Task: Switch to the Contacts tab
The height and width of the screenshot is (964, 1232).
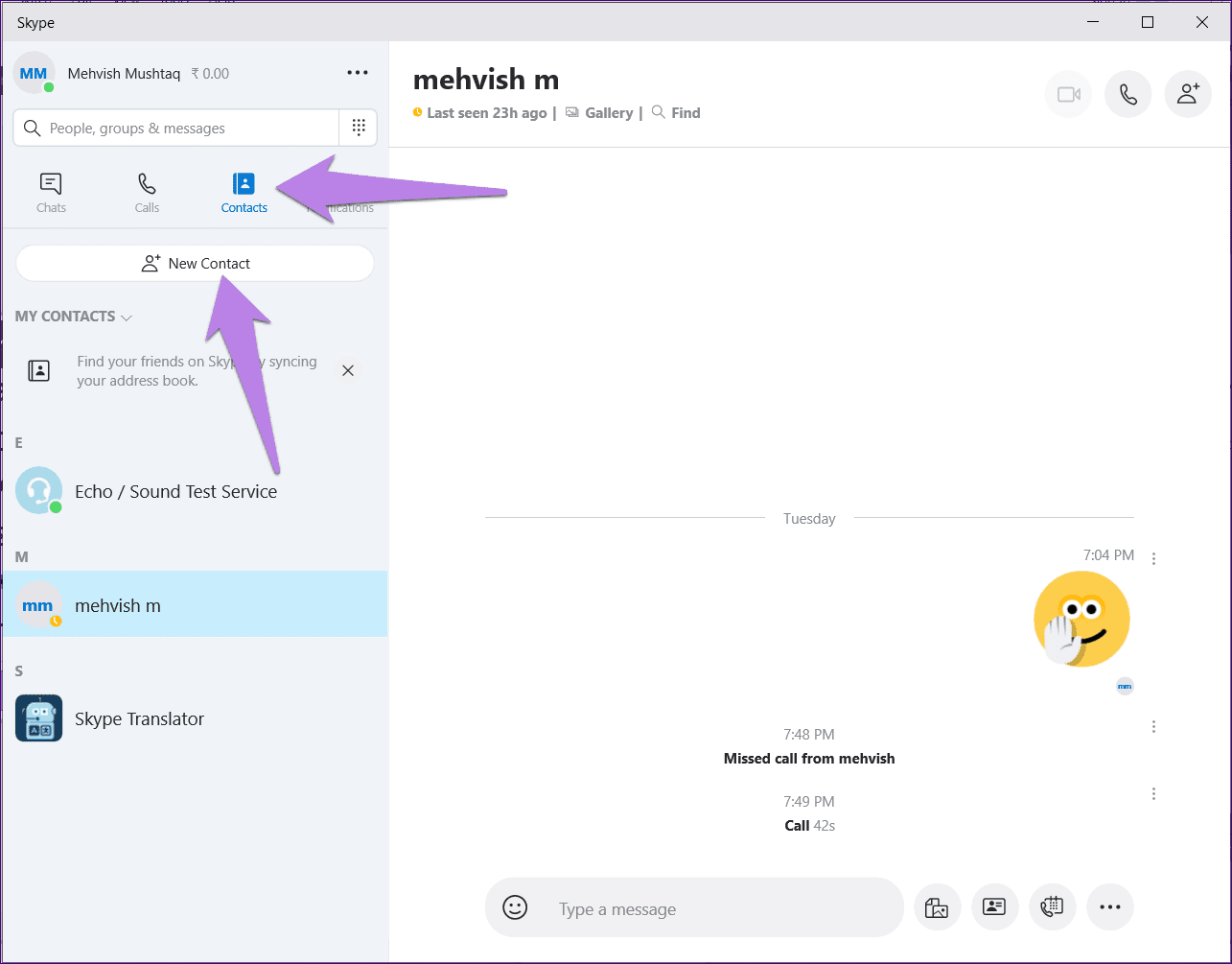Action: [244, 193]
